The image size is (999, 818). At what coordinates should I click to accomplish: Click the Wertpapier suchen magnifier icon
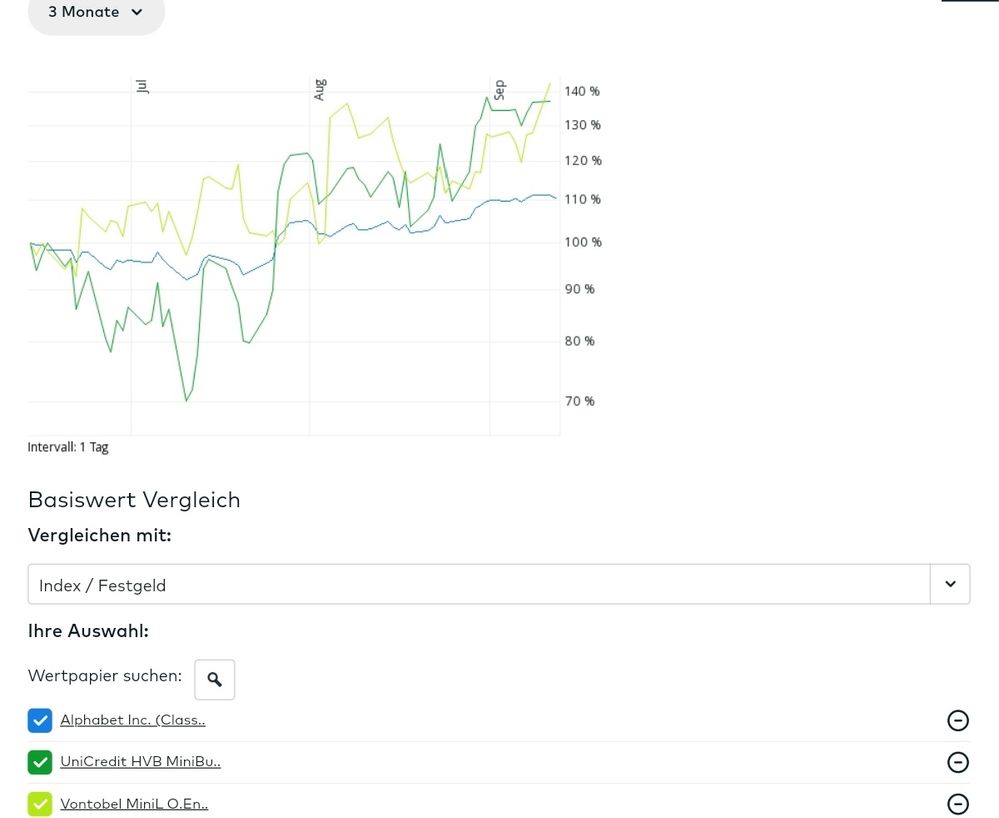click(214, 680)
